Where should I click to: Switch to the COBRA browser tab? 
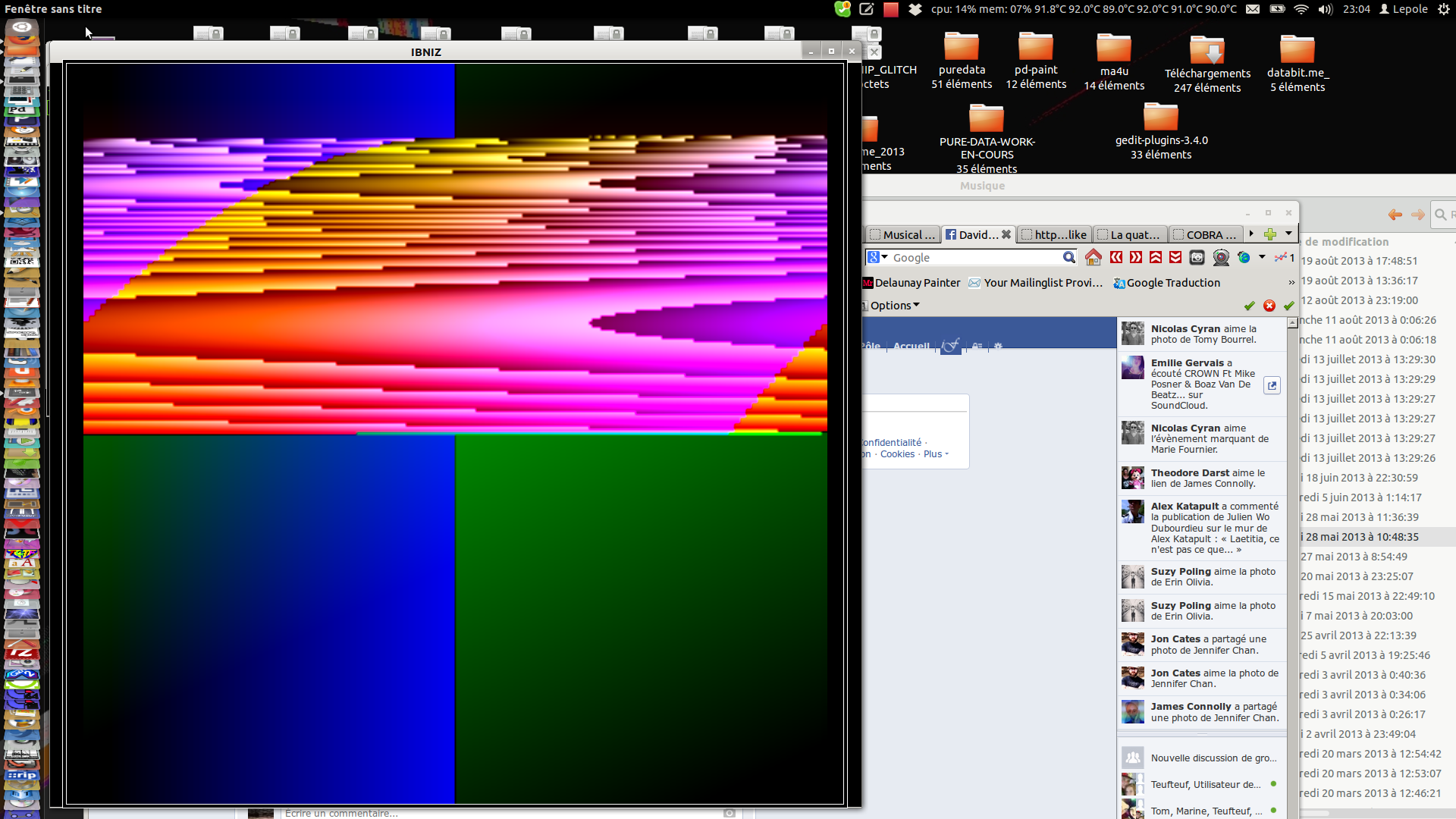[1206, 235]
